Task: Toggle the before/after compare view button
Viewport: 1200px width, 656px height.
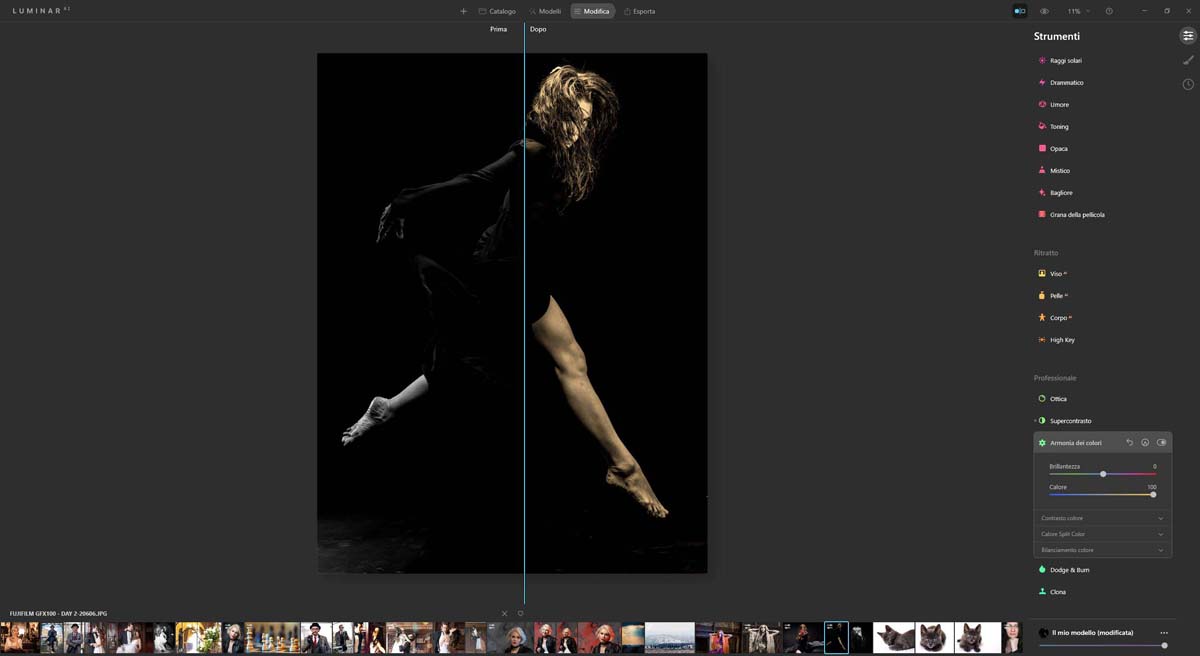Action: click(x=1020, y=11)
